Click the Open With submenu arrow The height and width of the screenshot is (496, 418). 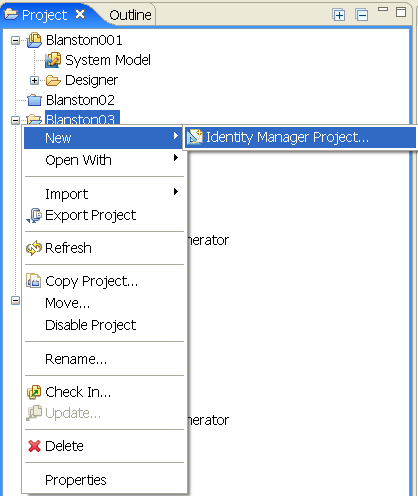[176, 158]
